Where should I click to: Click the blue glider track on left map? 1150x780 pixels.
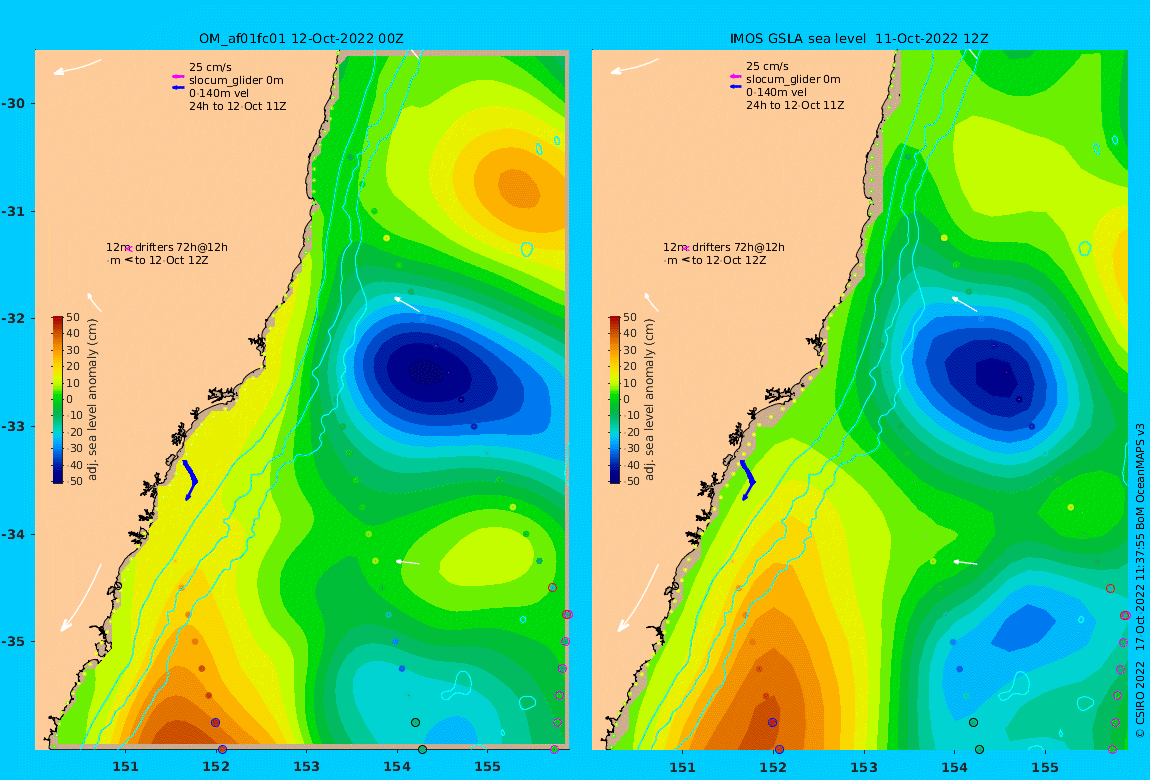click(x=191, y=479)
